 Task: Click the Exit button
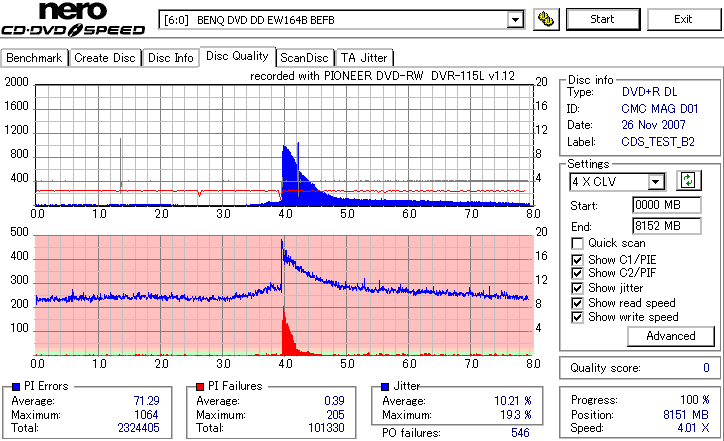(683, 19)
